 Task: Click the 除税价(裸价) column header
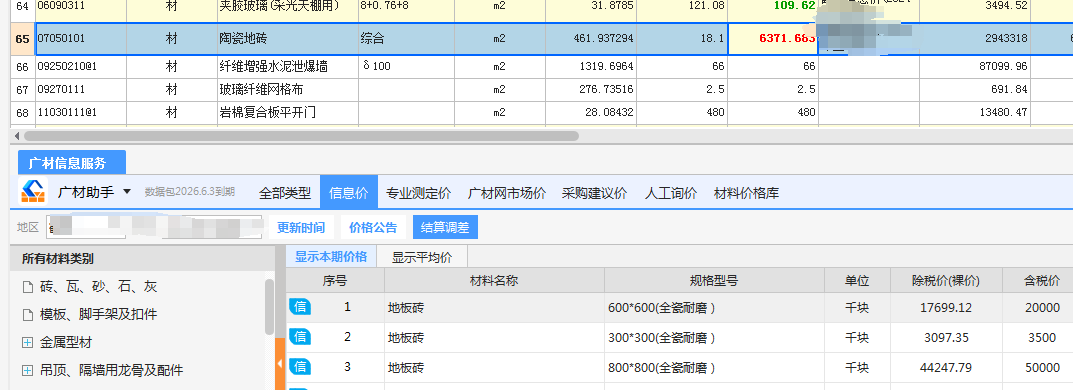[946, 281]
